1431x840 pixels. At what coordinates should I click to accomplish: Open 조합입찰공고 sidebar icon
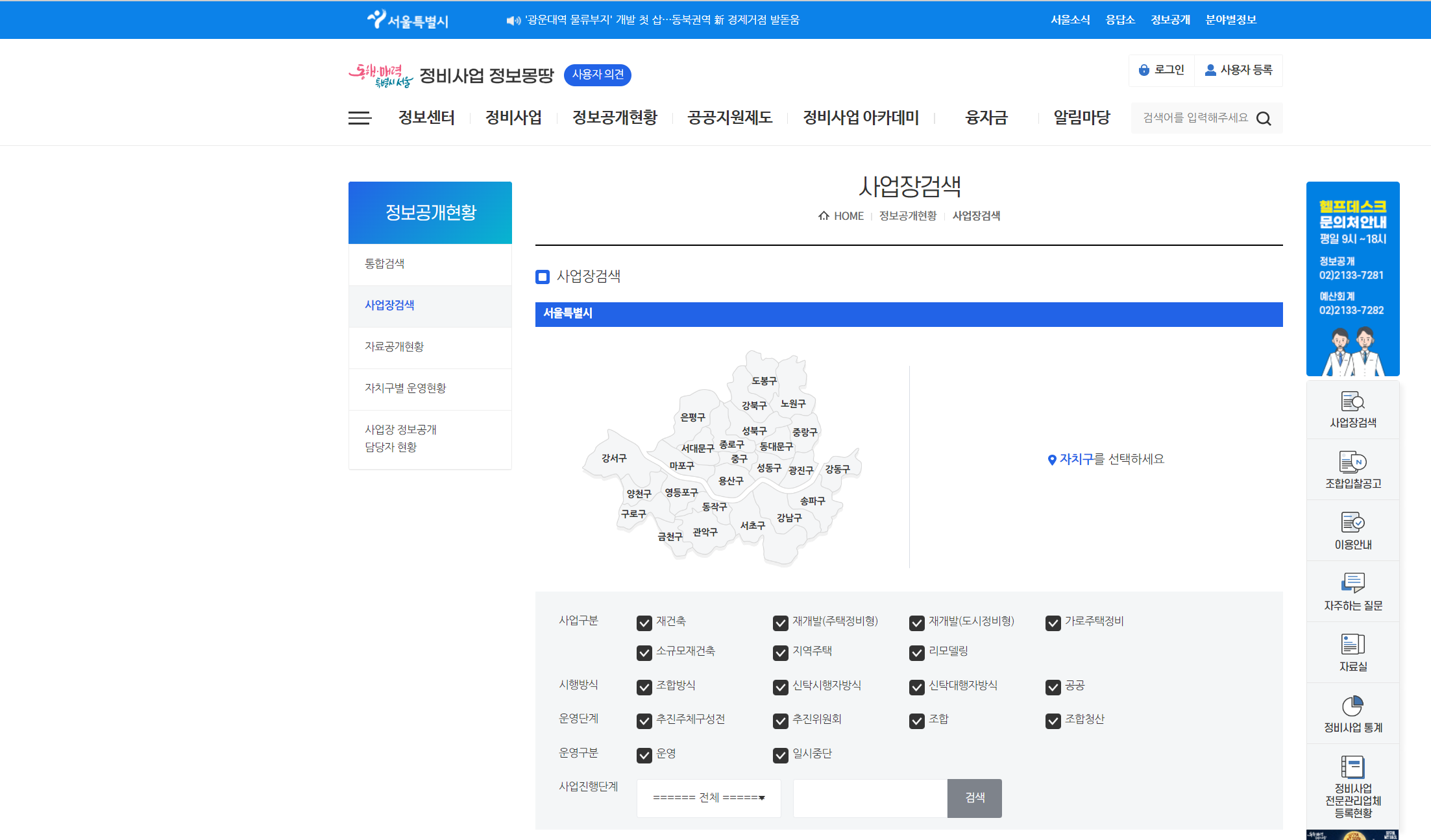(1352, 462)
